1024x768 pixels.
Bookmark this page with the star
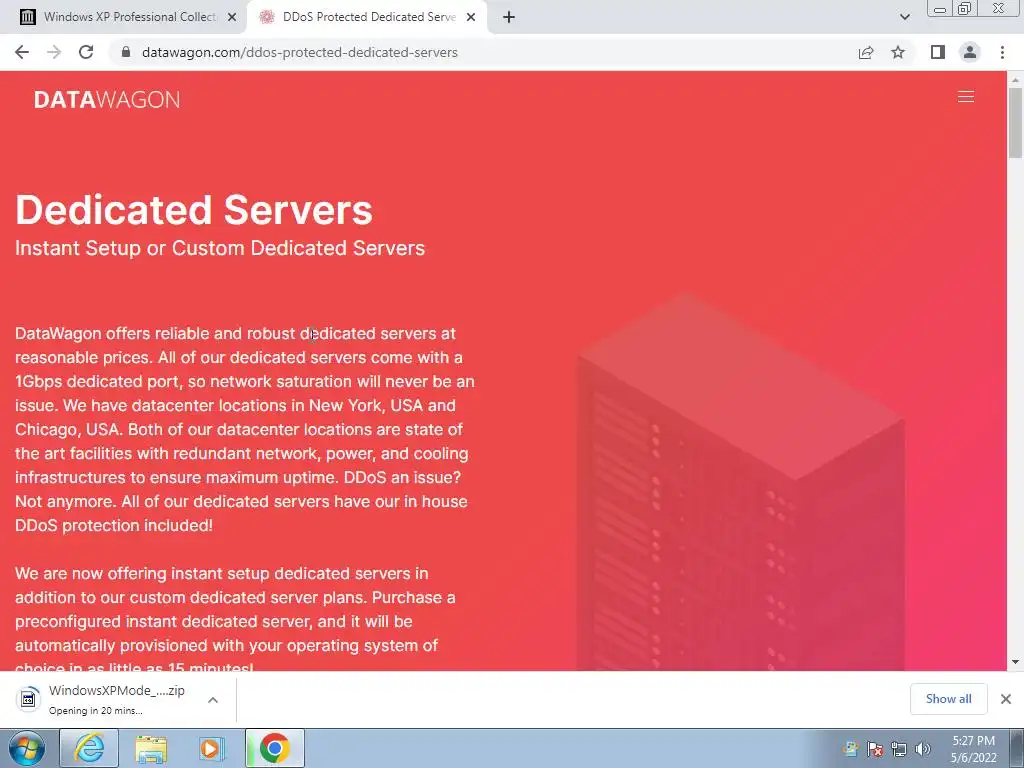pyautogui.click(x=898, y=52)
